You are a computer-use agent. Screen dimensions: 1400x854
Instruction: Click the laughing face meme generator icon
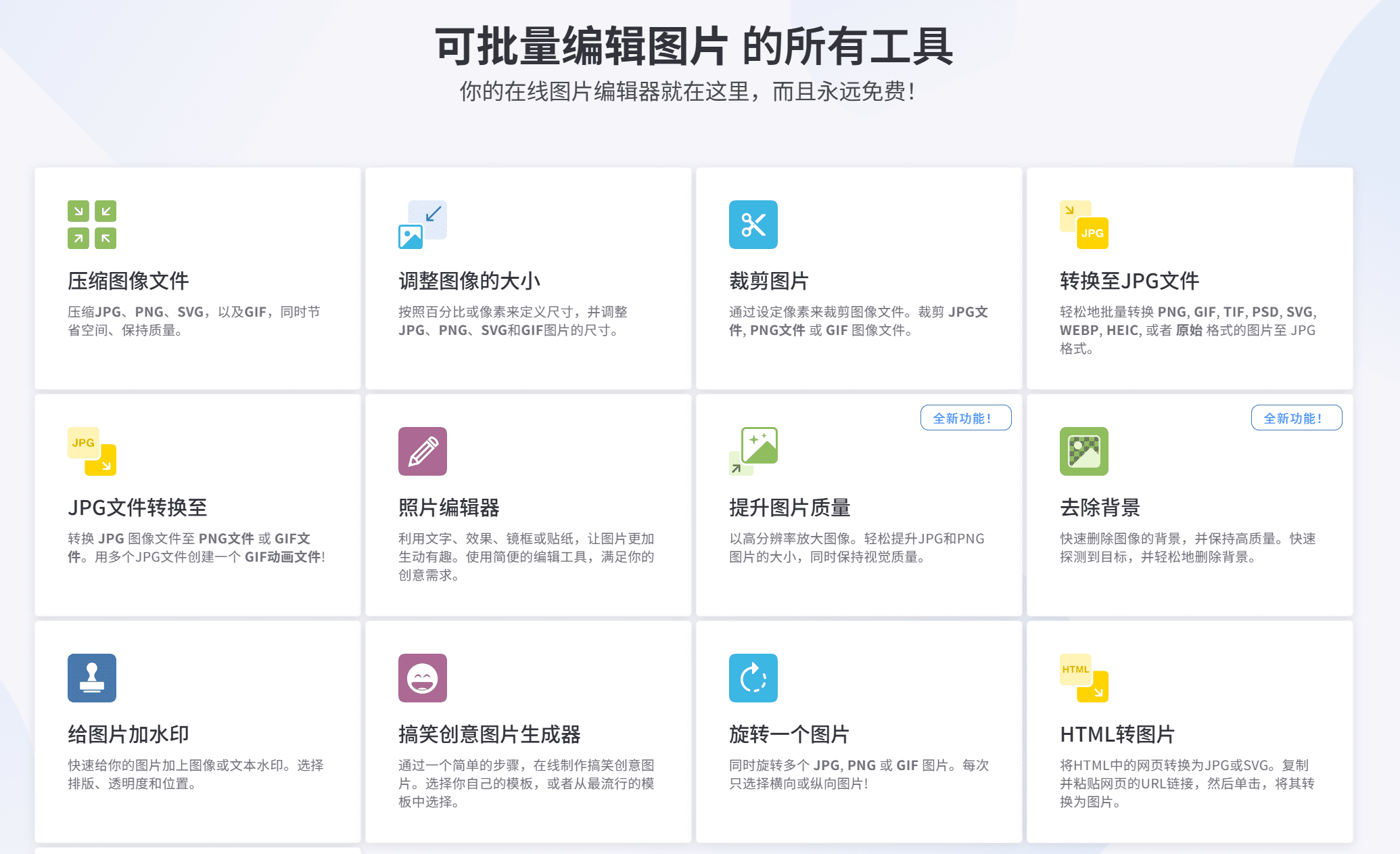coord(423,678)
